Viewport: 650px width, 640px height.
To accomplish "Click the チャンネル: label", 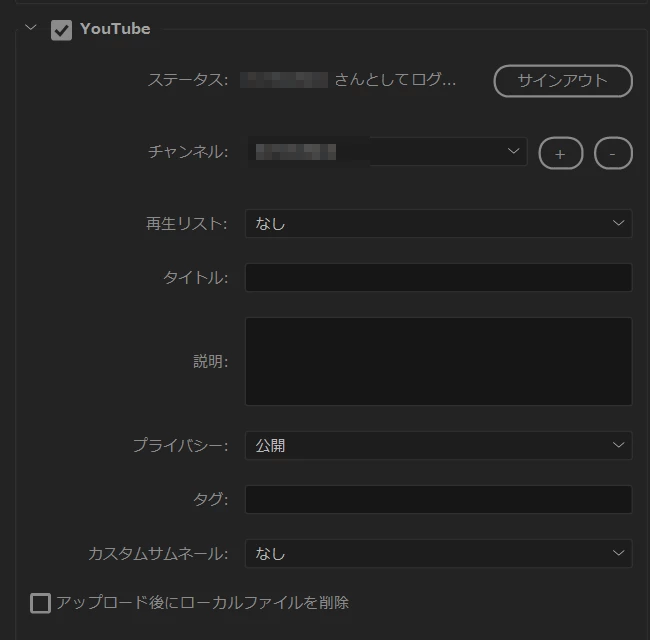I will click(188, 152).
